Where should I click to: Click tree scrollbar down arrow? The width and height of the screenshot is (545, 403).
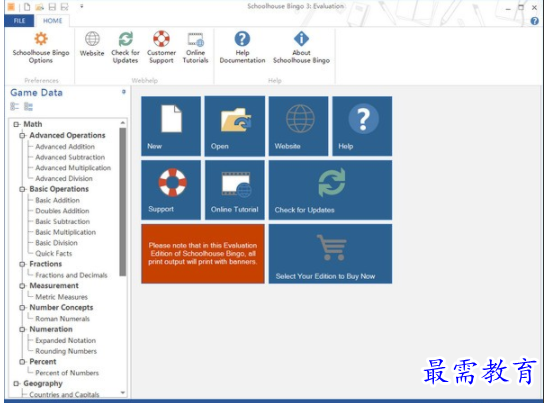tap(123, 393)
